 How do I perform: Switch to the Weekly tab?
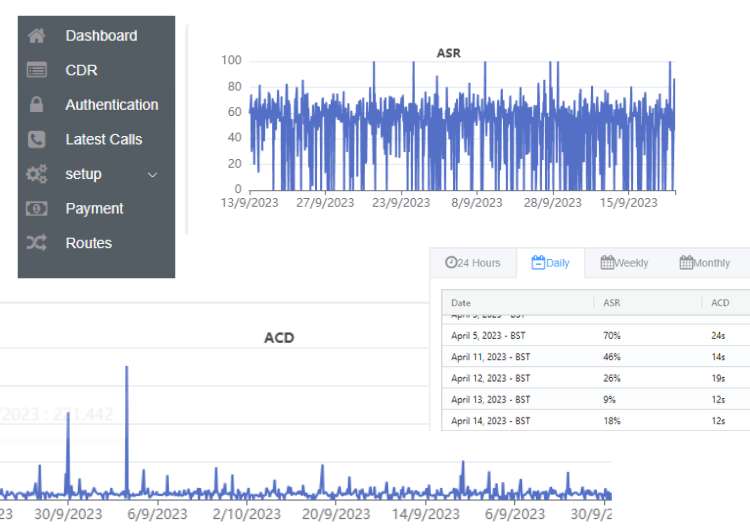click(624, 263)
